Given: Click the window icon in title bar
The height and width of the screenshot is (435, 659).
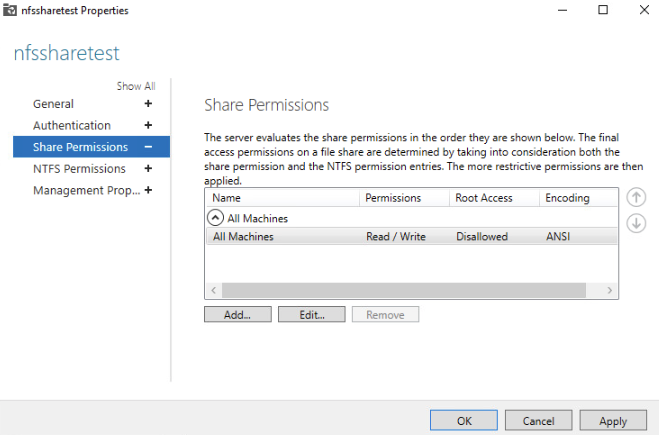Looking at the screenshot, I should [12, 10].
